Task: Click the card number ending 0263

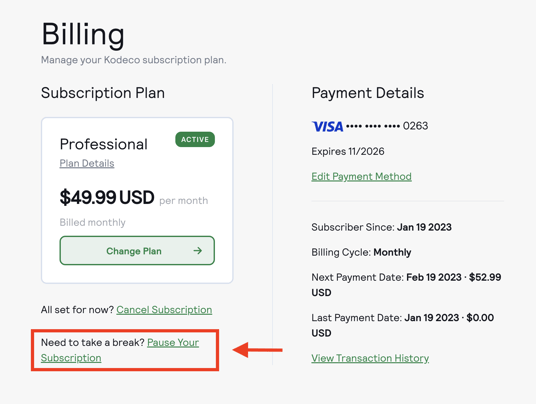Action: click(x=387, y=126)
